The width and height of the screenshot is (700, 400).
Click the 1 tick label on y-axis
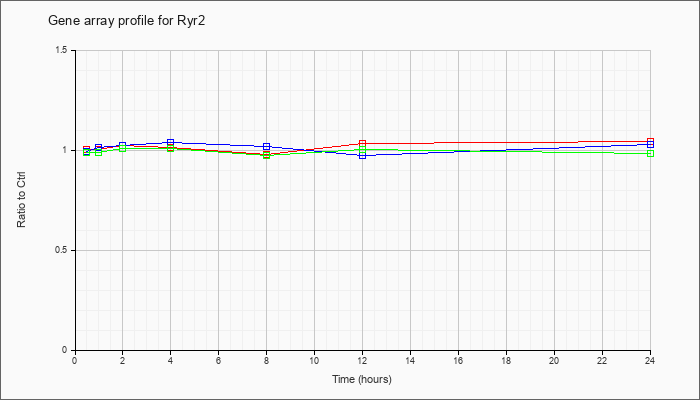(64, 150)
